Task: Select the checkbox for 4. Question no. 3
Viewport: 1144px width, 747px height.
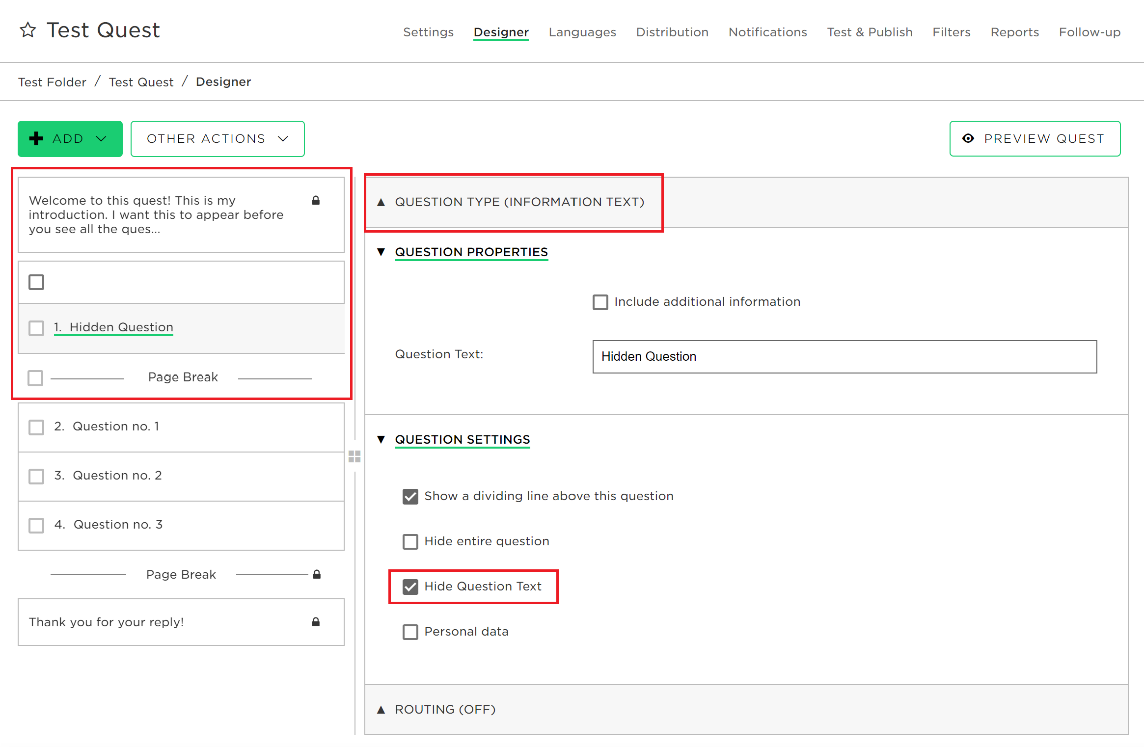Action: point(36,525)
